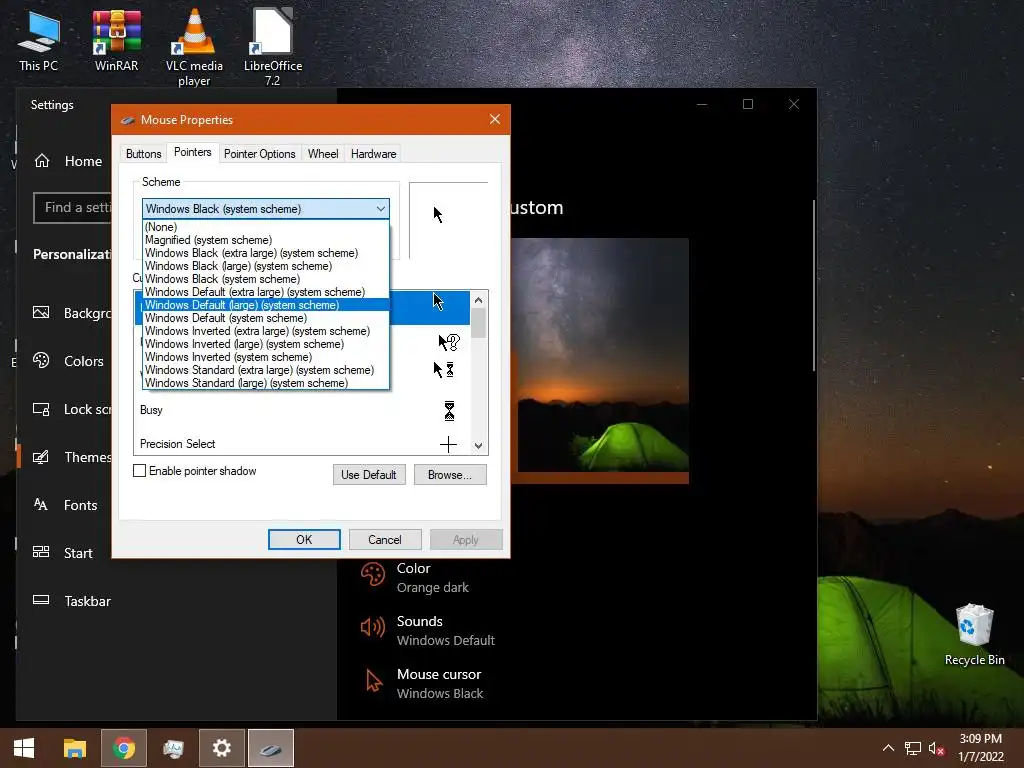
Task: Switch to Settings gear taskbar icon
Action: coord(221,748)
